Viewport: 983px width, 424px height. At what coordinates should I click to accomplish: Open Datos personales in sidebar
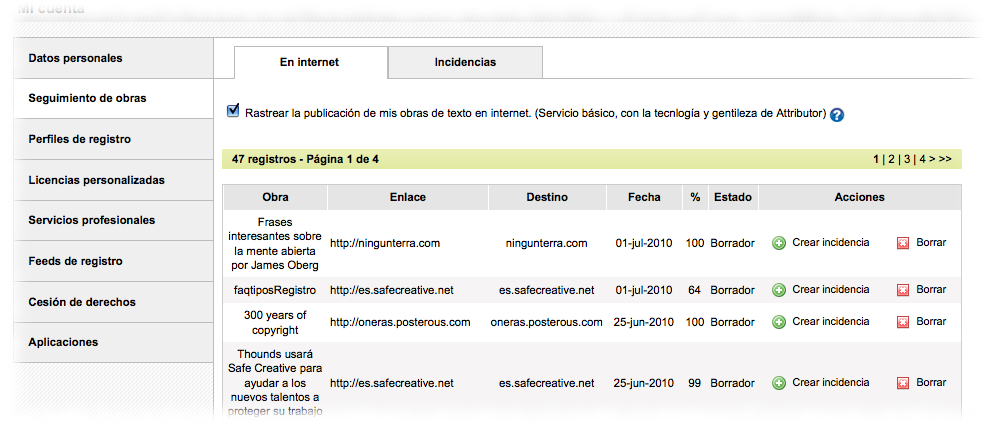[x=76, y=58]
